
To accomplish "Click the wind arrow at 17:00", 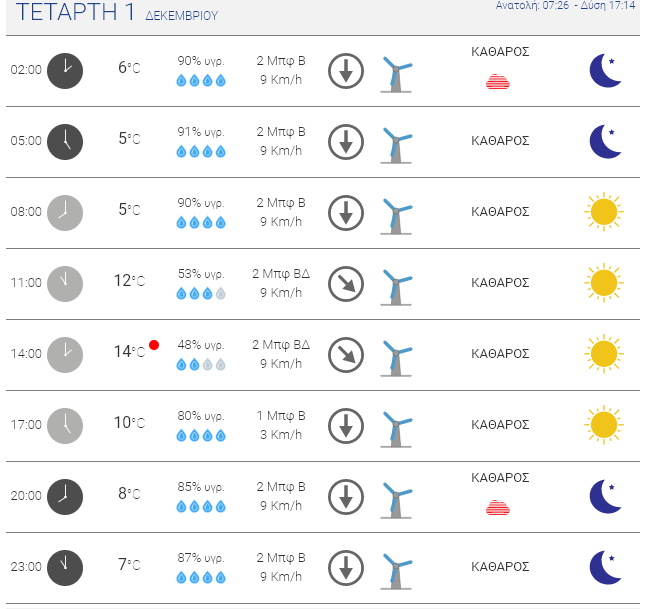I will click(x=346, y=426).
